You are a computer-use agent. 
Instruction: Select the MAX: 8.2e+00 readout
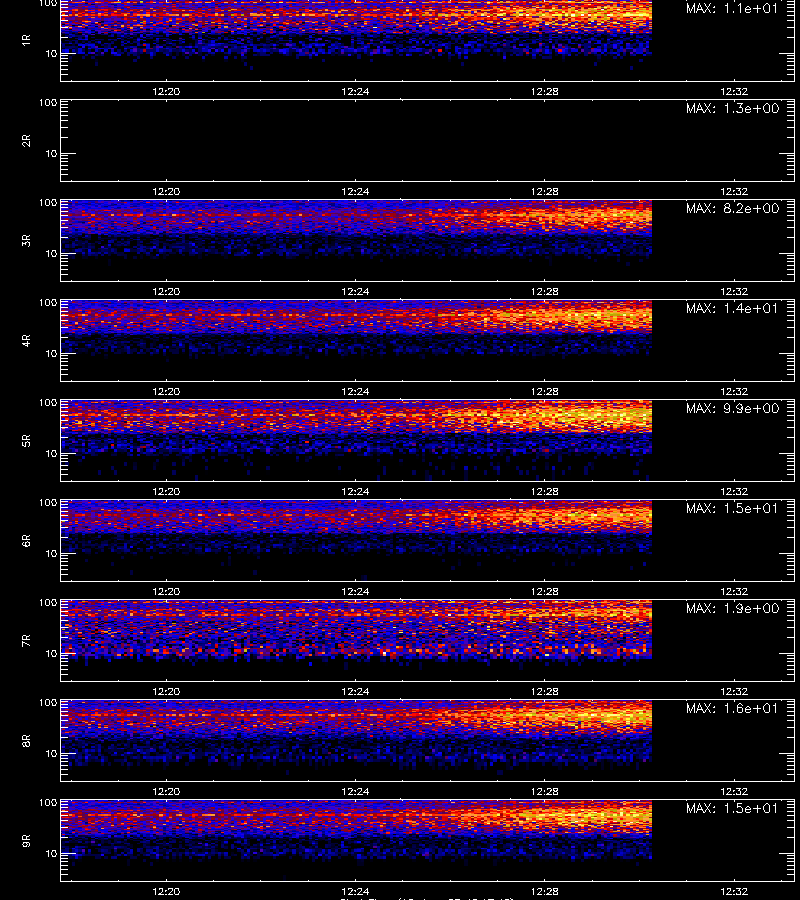pyautogui.click(x=732, y=208)
